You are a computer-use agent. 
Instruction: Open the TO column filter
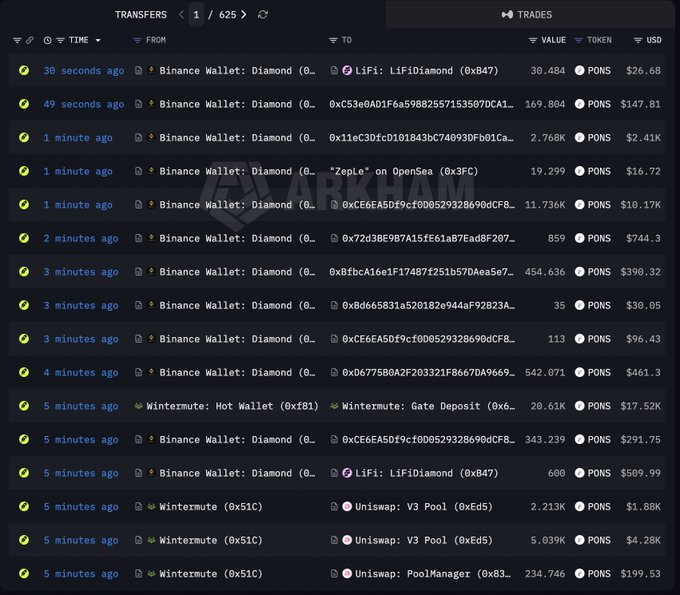tap(333, 40)
